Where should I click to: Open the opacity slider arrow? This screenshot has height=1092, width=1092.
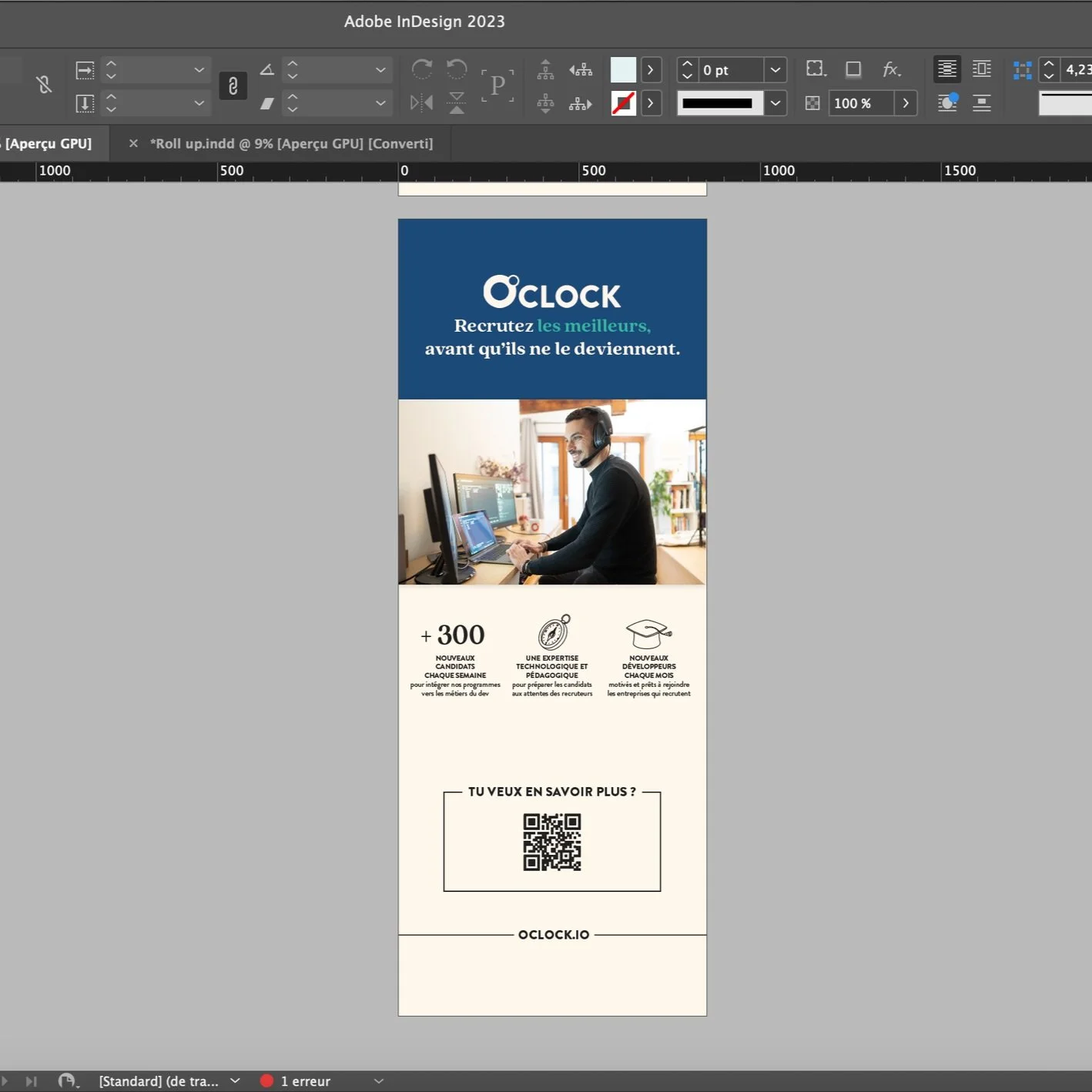point(906,103)
